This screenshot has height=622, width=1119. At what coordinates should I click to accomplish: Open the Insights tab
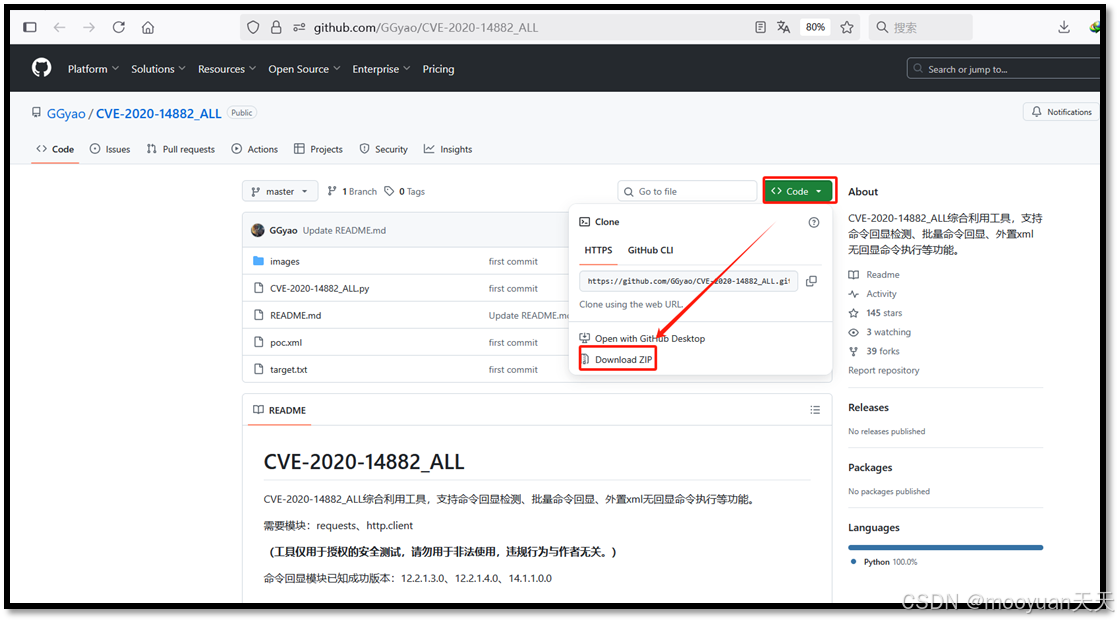pyautogui.click(x=448, y=149)
